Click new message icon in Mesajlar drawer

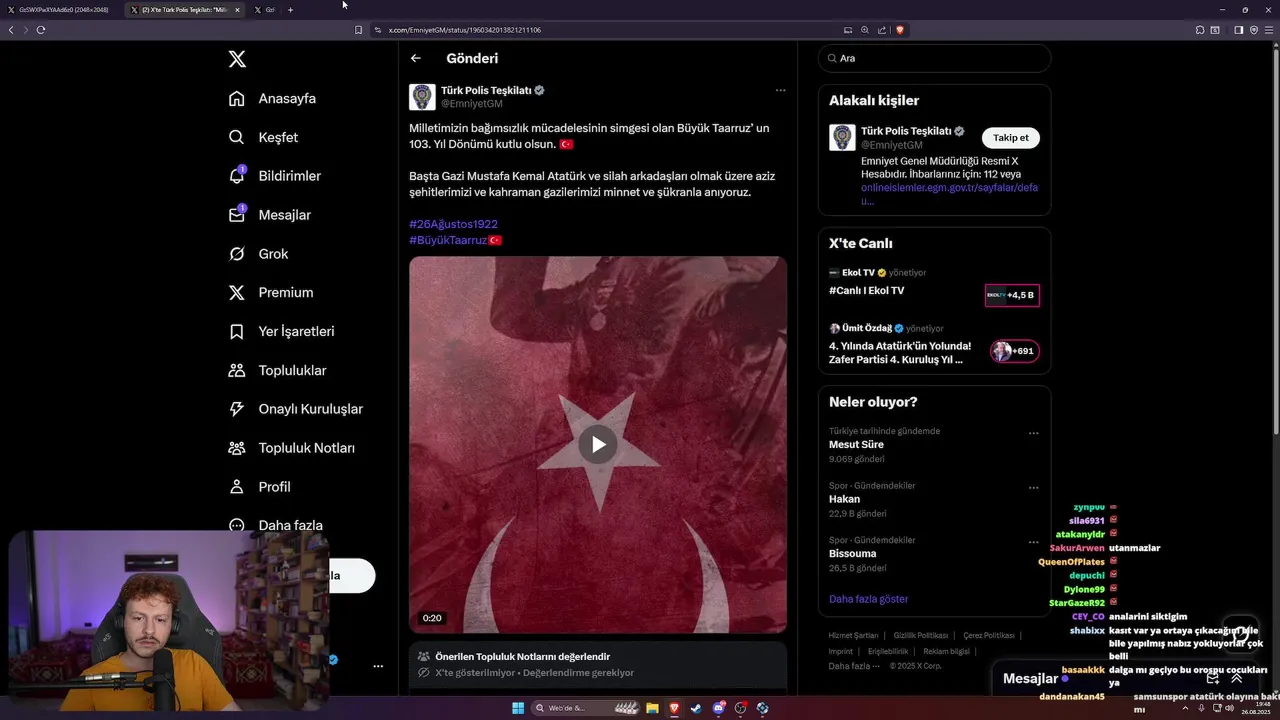1212,678
